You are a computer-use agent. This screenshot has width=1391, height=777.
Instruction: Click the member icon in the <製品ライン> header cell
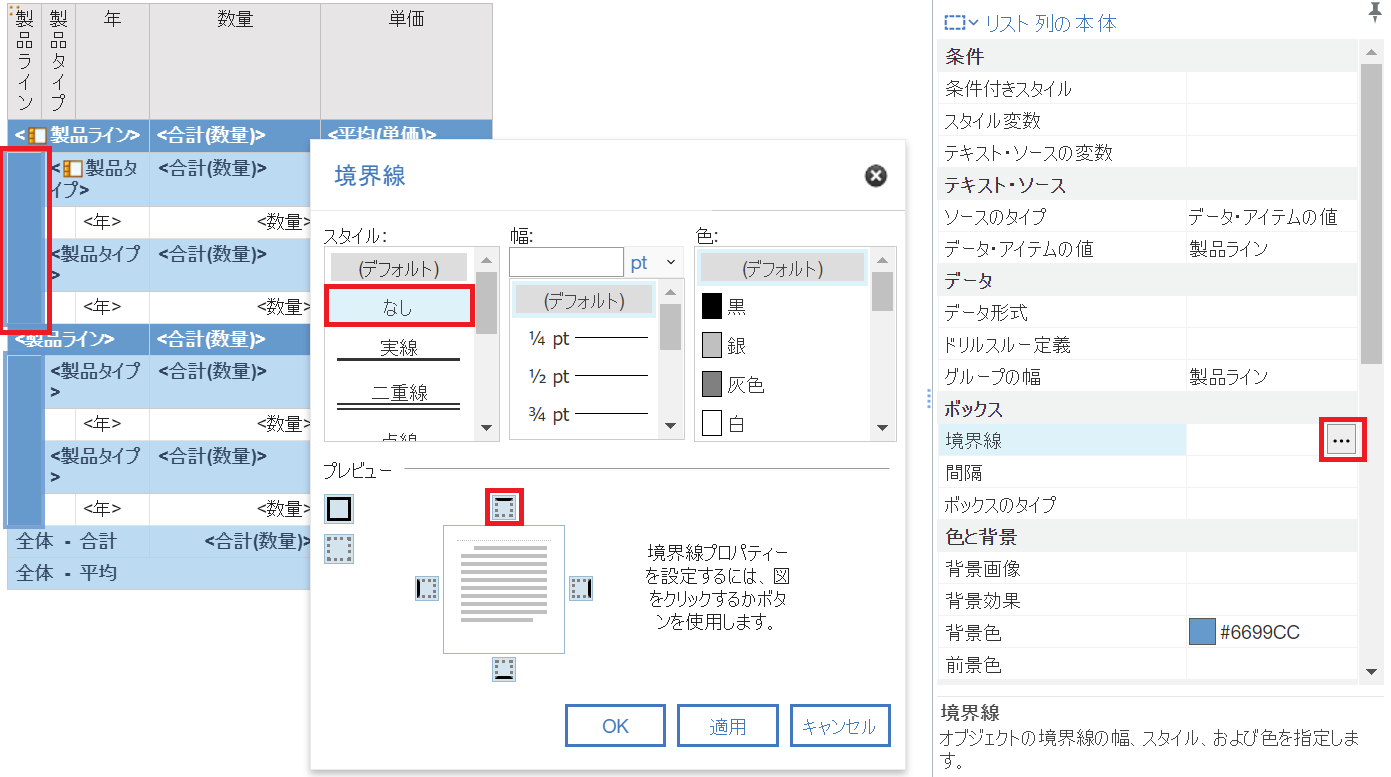37,135
